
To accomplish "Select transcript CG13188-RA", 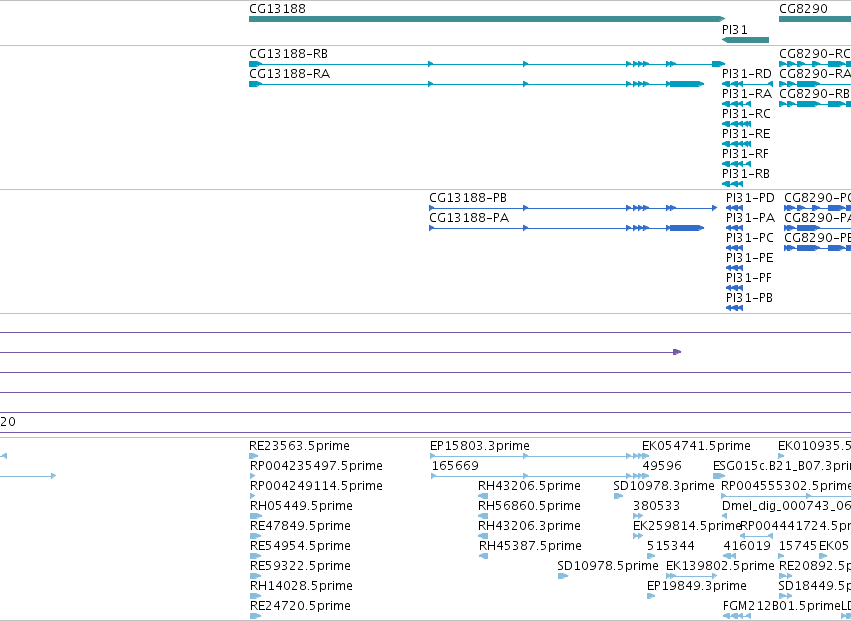I will 477,84.
